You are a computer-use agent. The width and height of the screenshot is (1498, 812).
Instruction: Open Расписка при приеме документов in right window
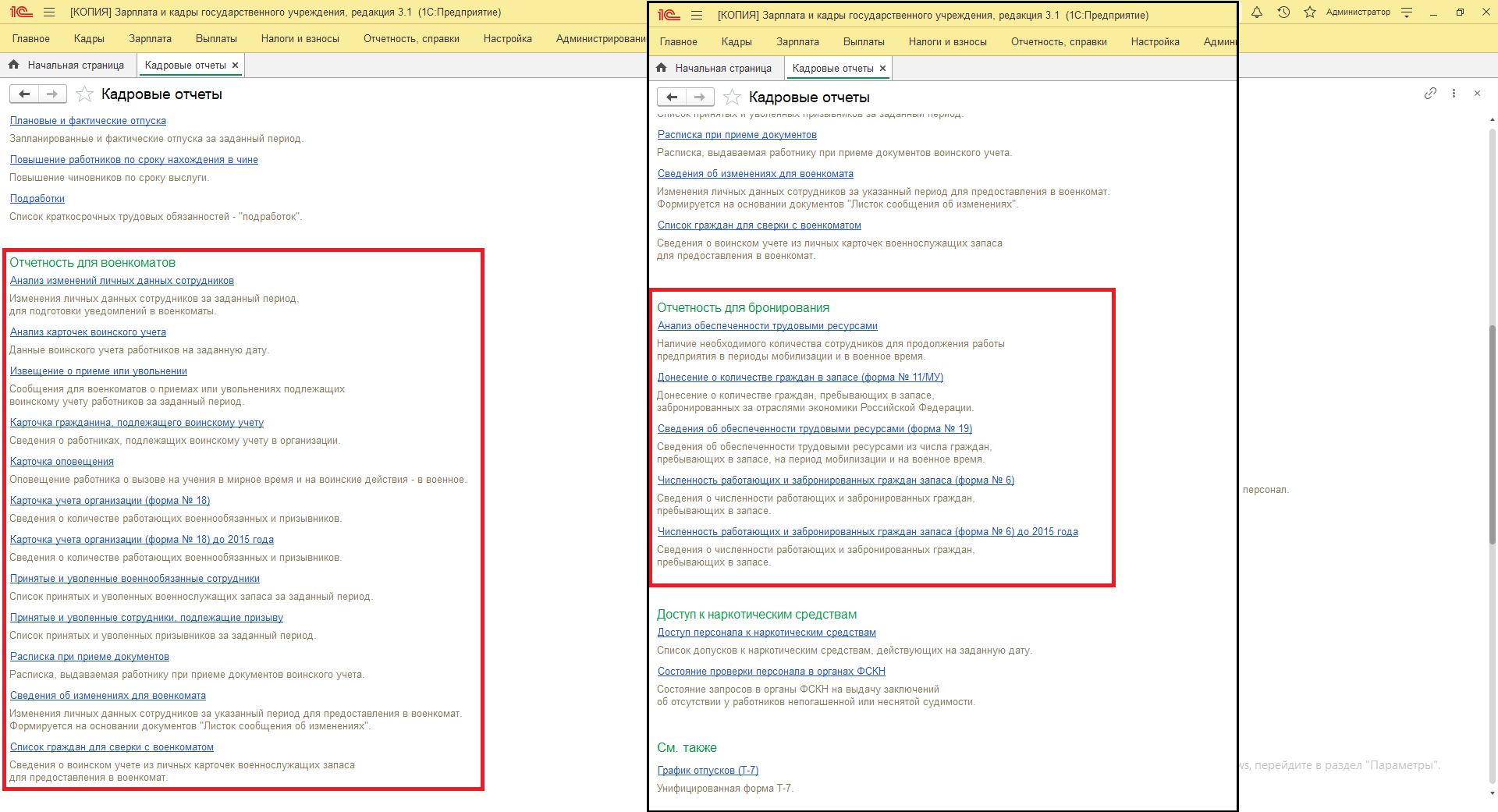pyautogui.click(x=737, y=135)
